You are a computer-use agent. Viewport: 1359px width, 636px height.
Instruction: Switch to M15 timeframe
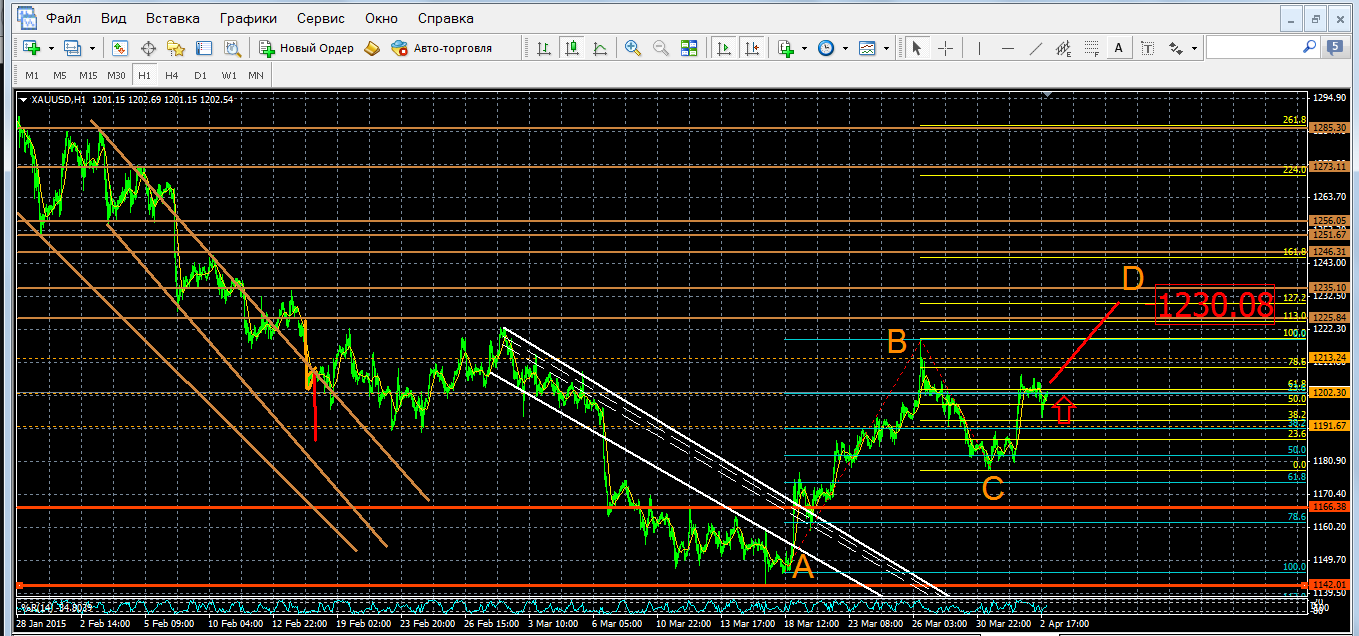point(88,76)
